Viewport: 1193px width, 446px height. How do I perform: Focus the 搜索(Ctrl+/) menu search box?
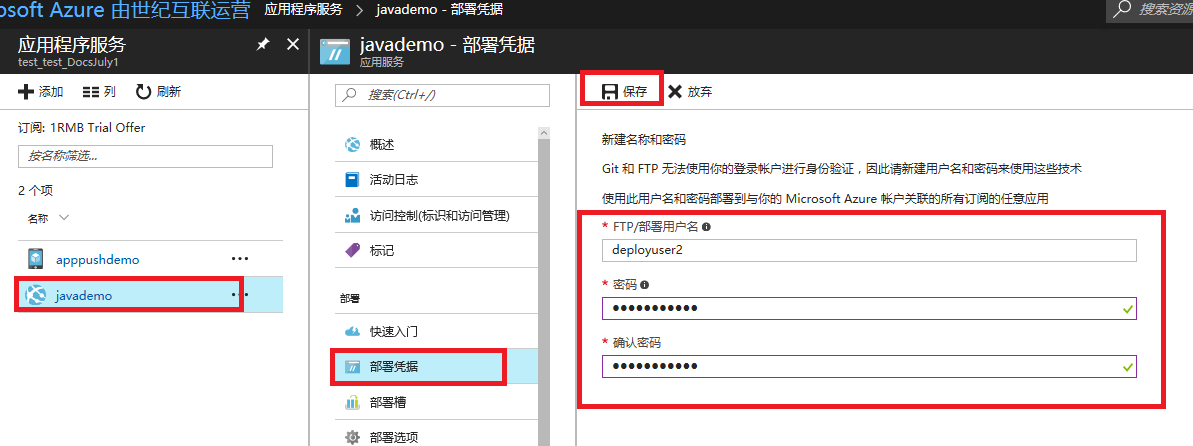coord(442,95)
